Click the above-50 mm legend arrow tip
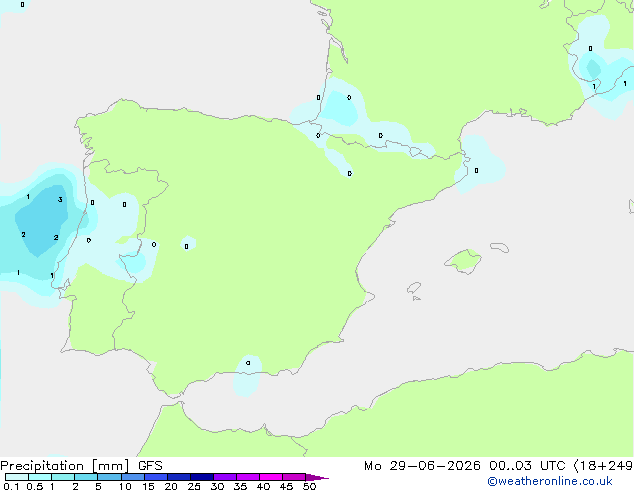 pyautogui.click(x=317, y=477)
